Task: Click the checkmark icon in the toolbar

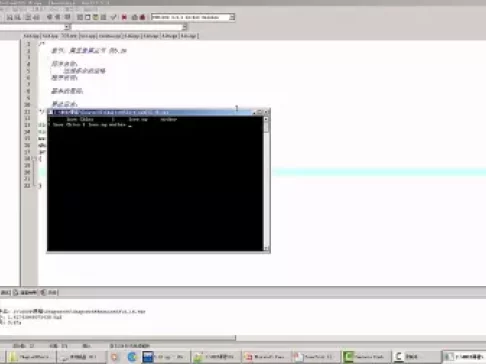Action: click(113, 17)
